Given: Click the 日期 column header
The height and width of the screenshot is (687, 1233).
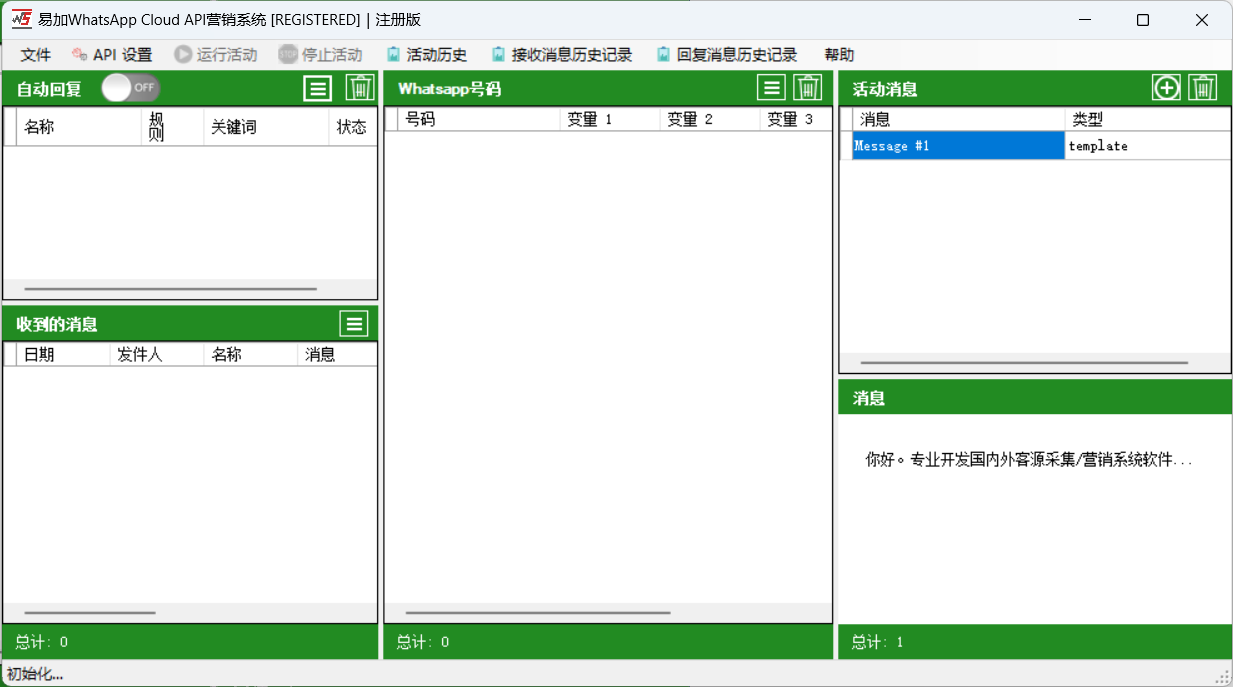Looking at the screenshot, I should coord(63,355).
